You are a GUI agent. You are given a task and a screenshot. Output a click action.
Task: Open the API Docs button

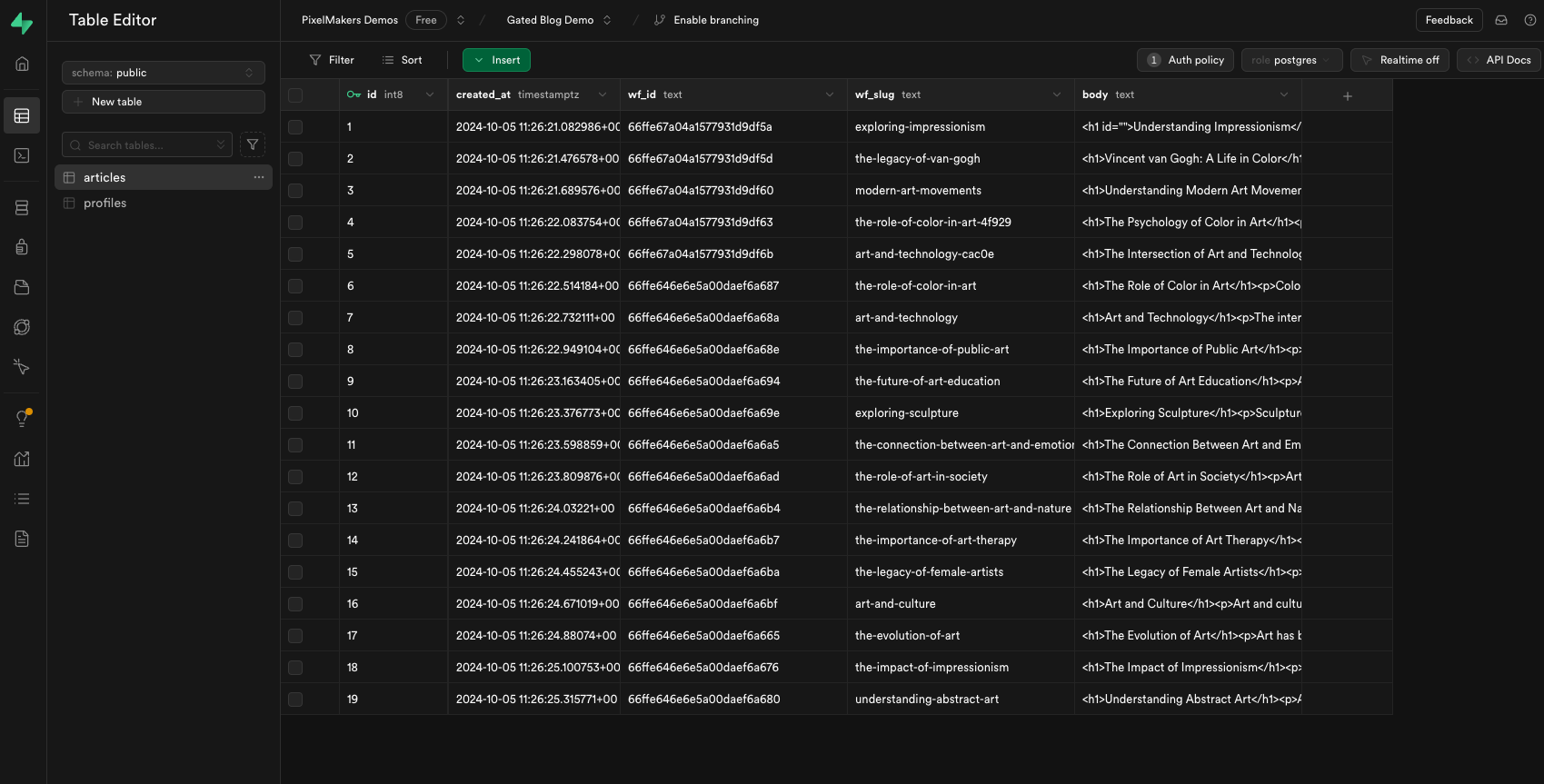click(1499, 60)
